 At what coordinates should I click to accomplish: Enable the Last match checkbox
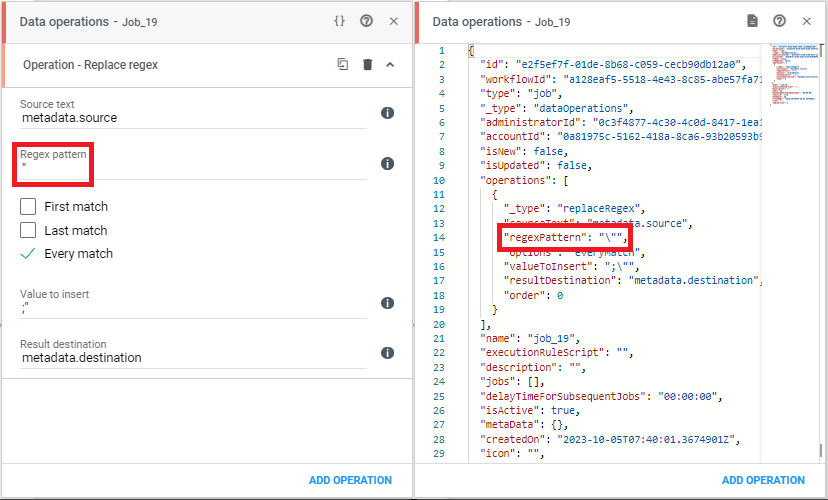28,230
